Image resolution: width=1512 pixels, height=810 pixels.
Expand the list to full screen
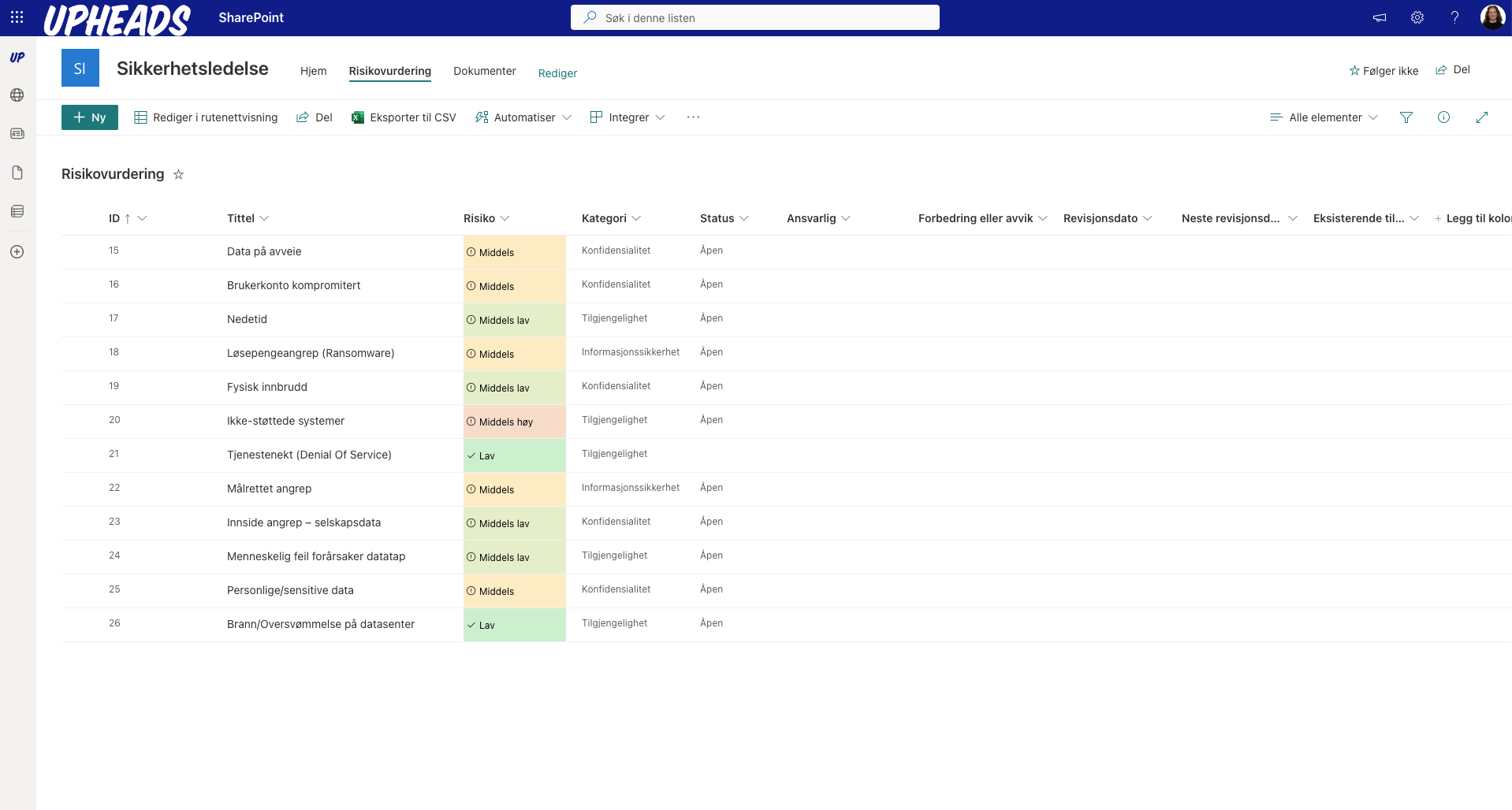click(1483, 117)
